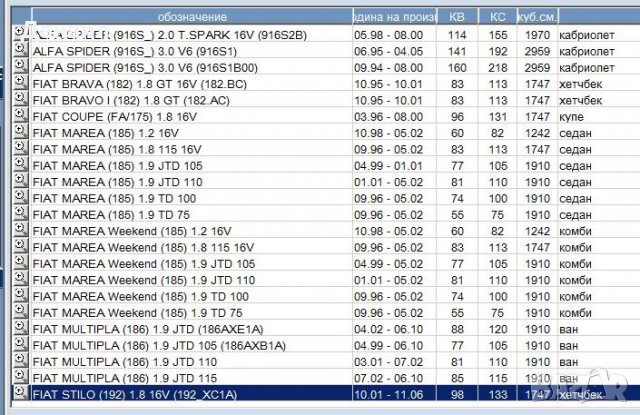
Task: Click magnifier icon next to FIAT BRAVO I (182)
Action: [20, 100]
